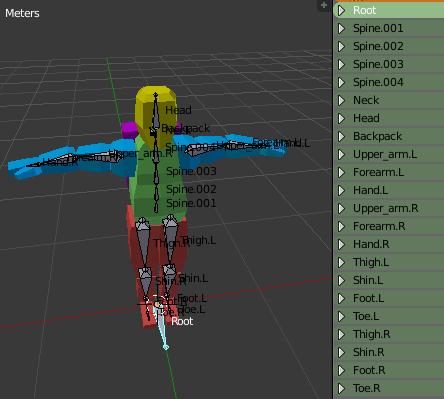
Task: Expand the Root bone group triangle
Action: [x=341, y=10]
